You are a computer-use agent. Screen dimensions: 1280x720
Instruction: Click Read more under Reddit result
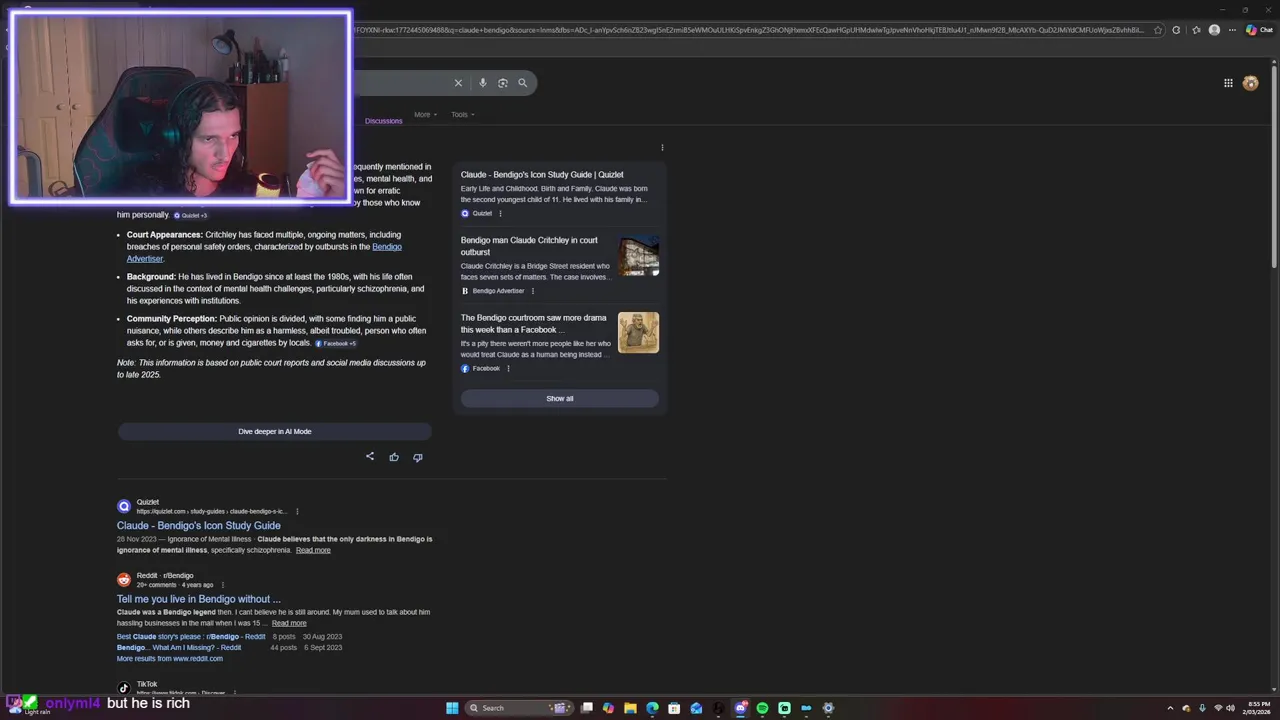289,623
